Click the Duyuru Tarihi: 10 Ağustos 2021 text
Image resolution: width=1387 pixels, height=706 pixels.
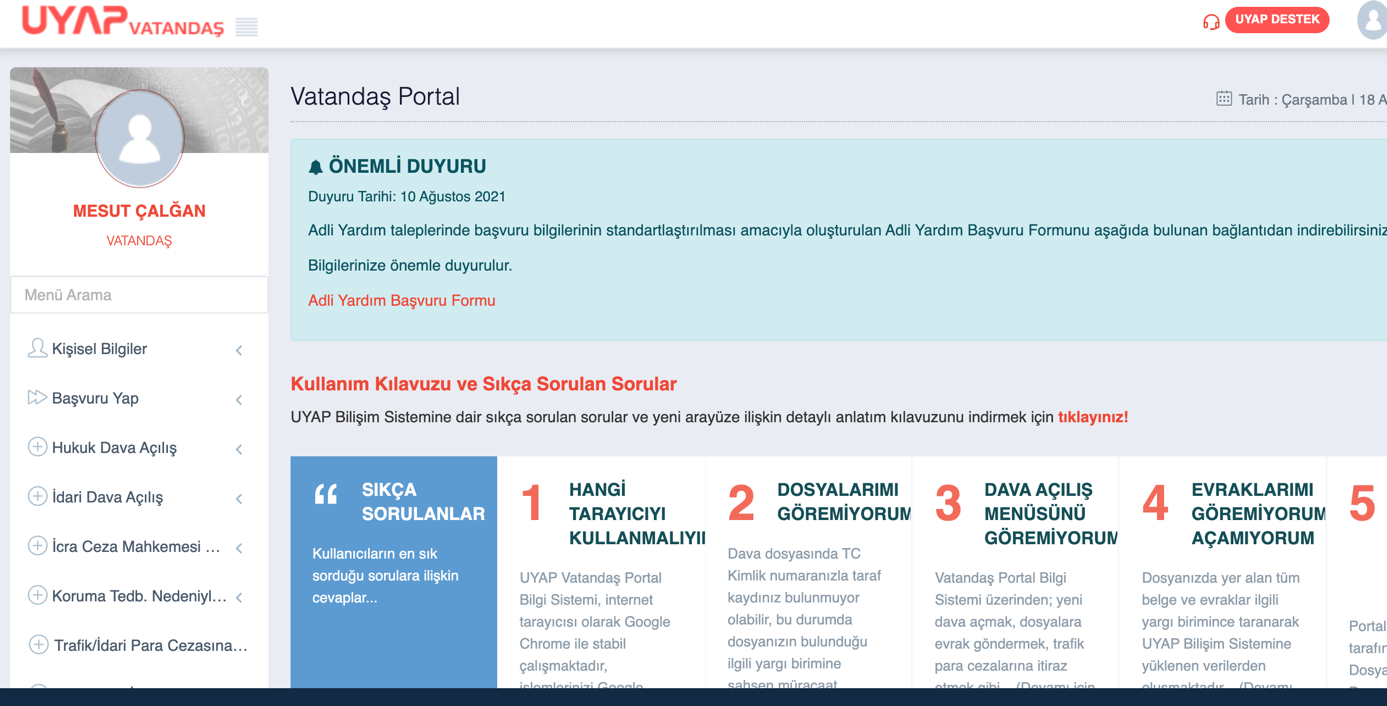point(407,197)
